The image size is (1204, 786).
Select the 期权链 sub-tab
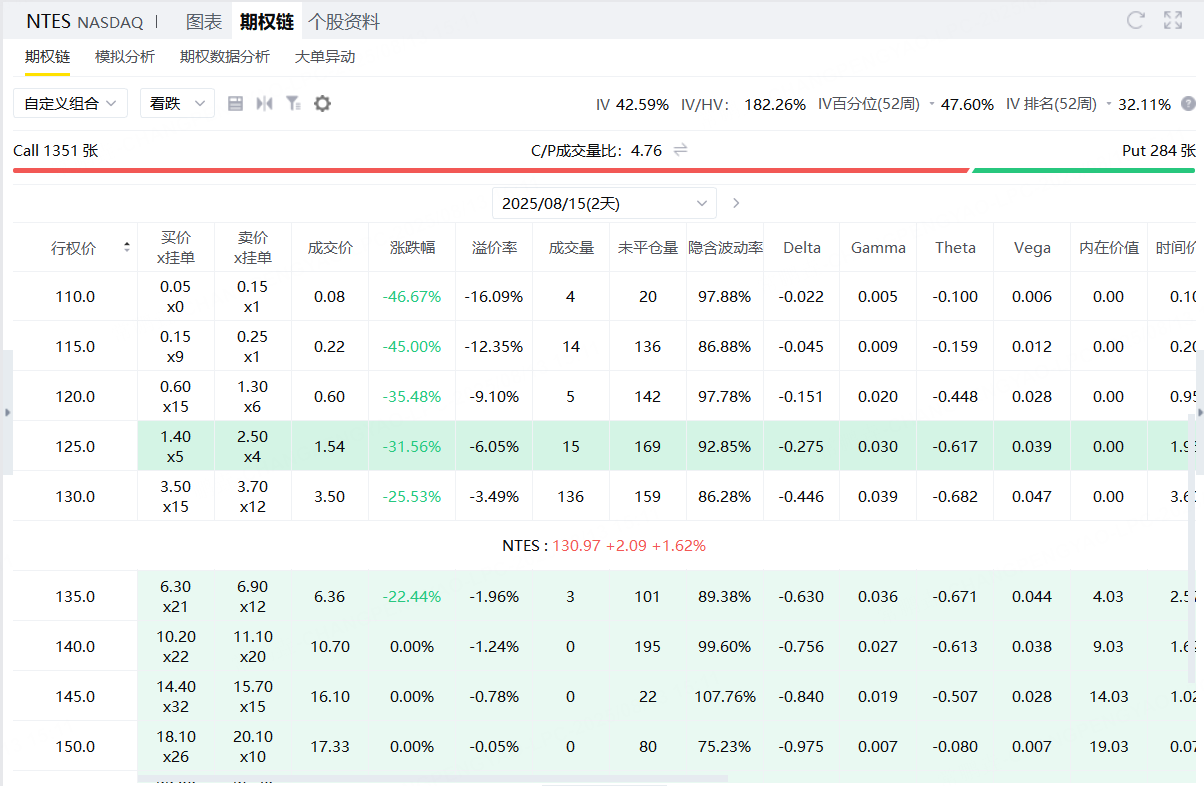pos(47,57)
